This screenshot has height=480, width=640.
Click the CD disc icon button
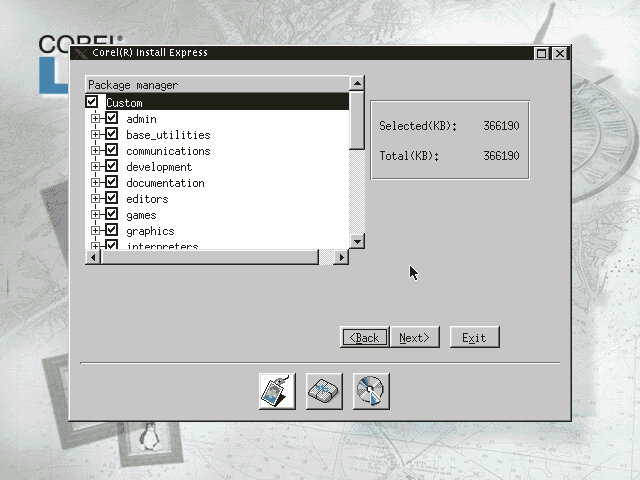coord(370,391)
